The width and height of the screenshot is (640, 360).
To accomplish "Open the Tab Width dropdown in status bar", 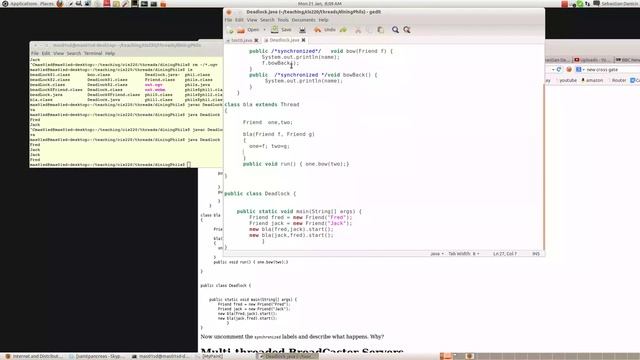I will (464, 254).
